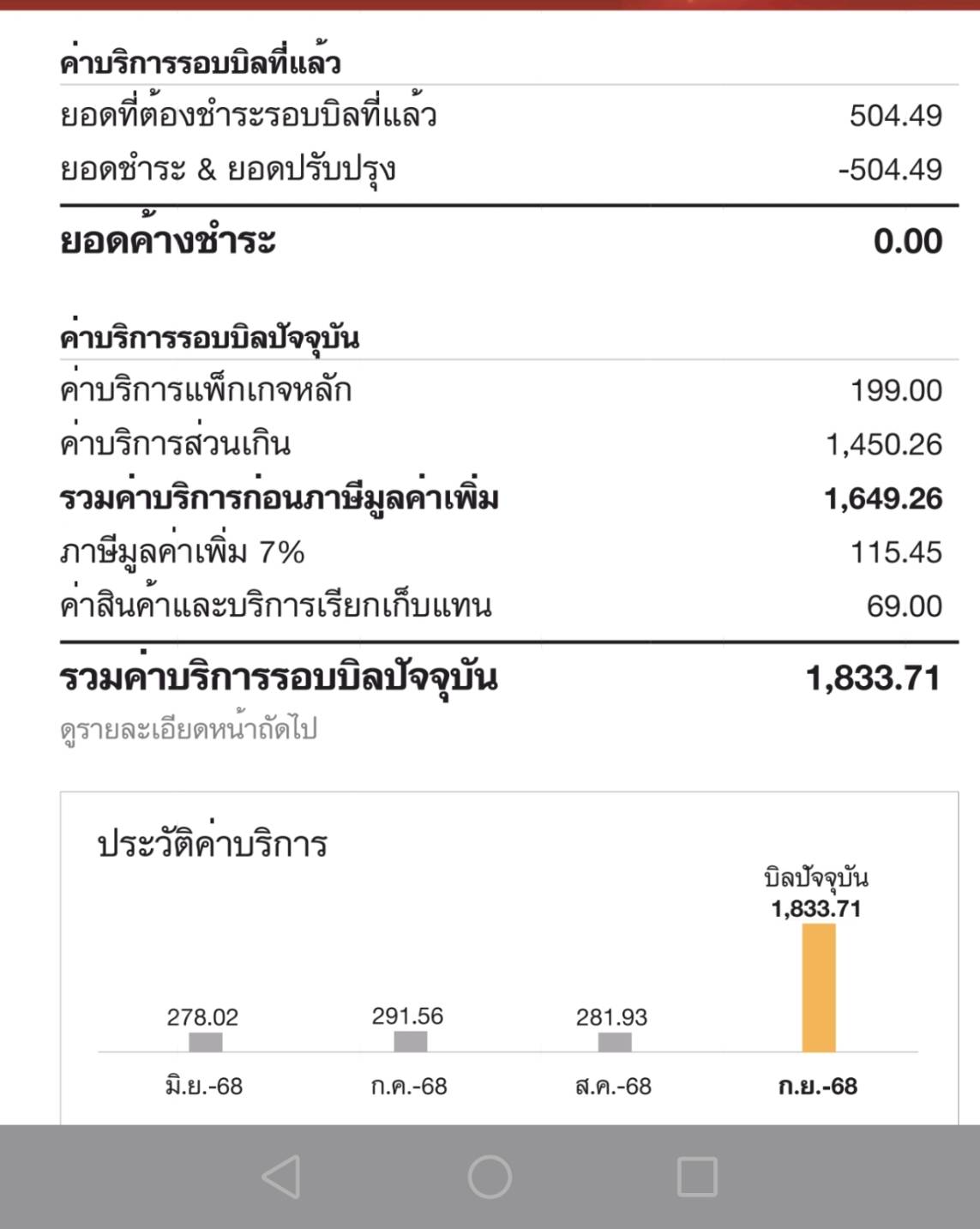Tap the recent apps square icon
Screen dimensions: 980x1229
[696, 1176]
